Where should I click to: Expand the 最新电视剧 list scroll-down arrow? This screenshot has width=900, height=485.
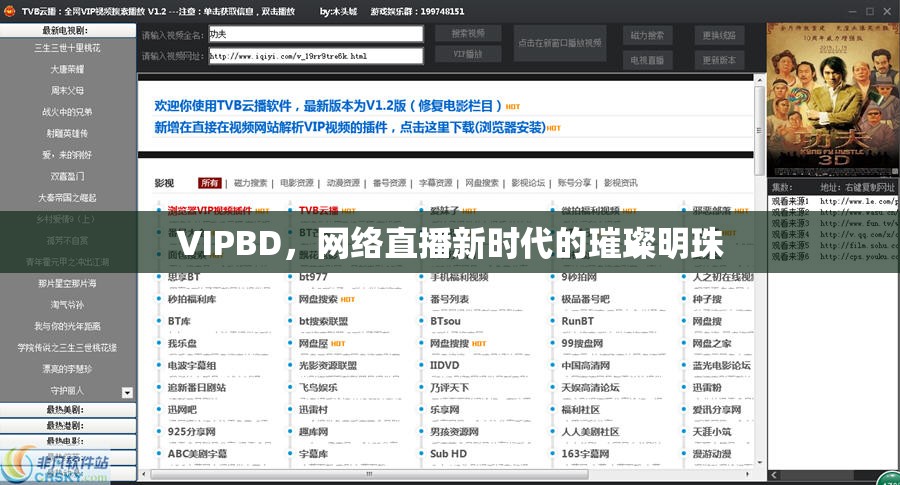(x=127, y=393)
